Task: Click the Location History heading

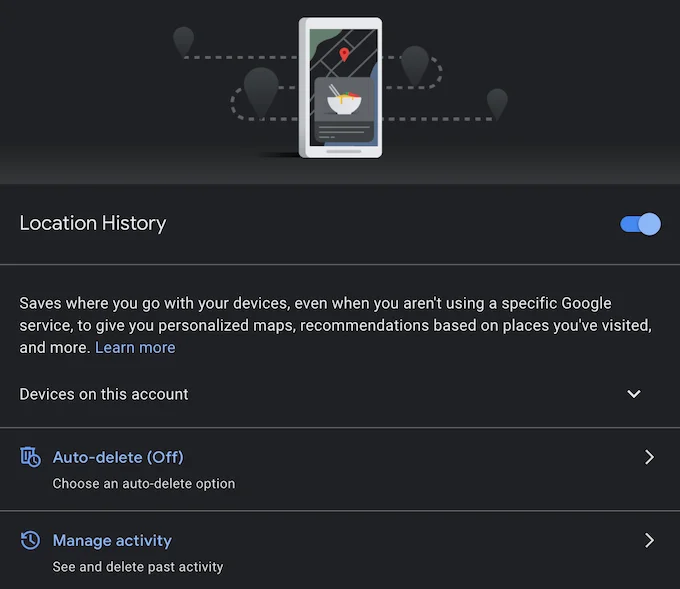Action: [x=93, y=223]
